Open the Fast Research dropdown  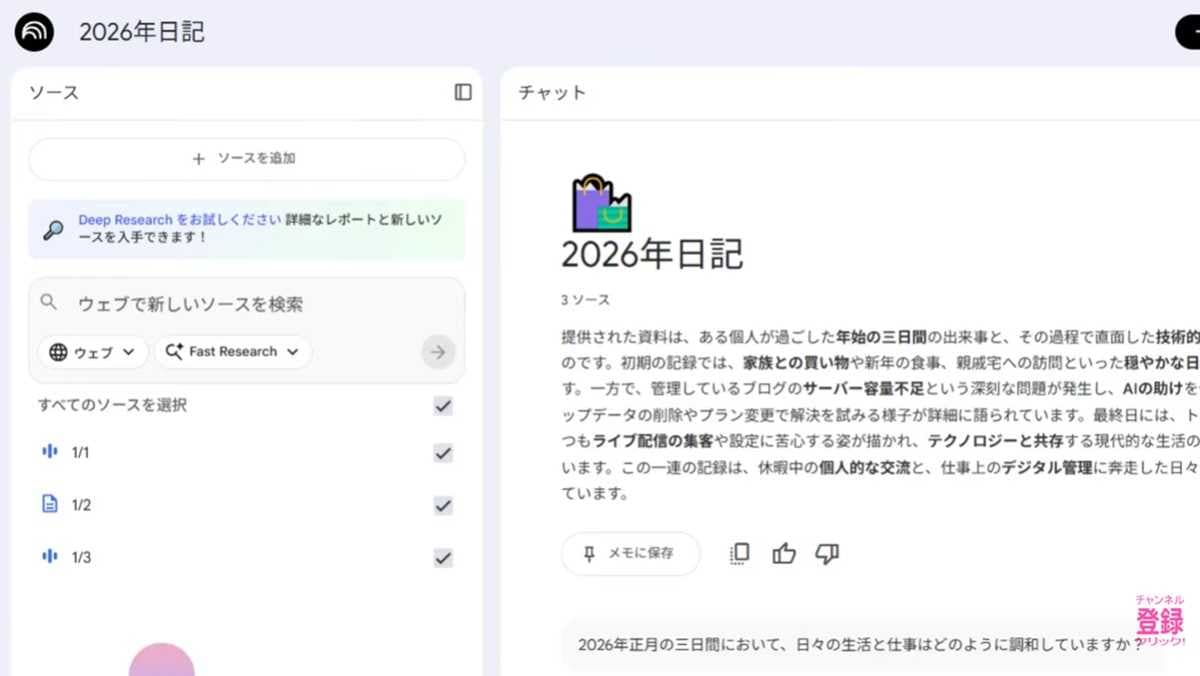pyautogui.click(x=232, y=351)
